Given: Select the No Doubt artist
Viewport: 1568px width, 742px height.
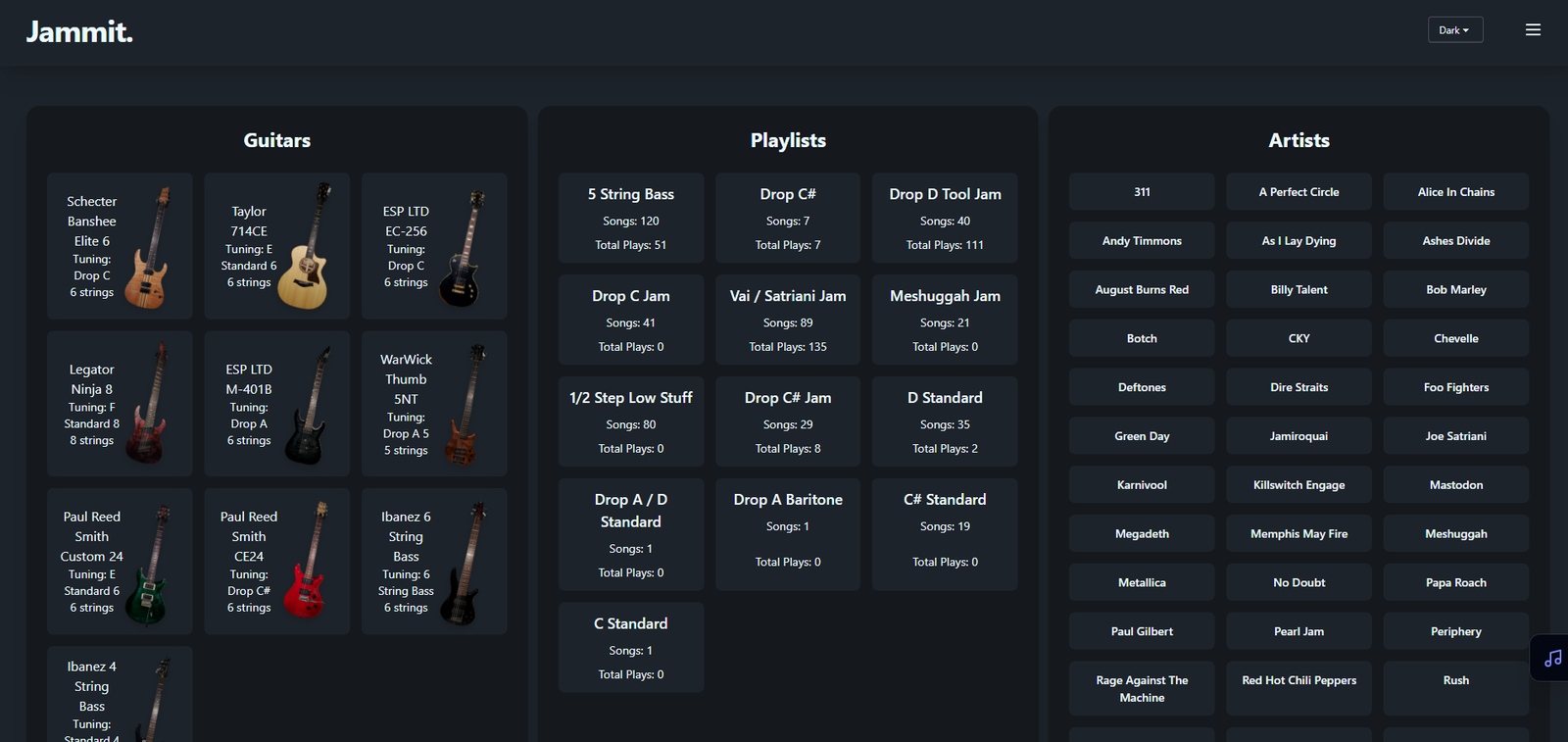Looking at the screenshot, I should (x=1298, y=582).
